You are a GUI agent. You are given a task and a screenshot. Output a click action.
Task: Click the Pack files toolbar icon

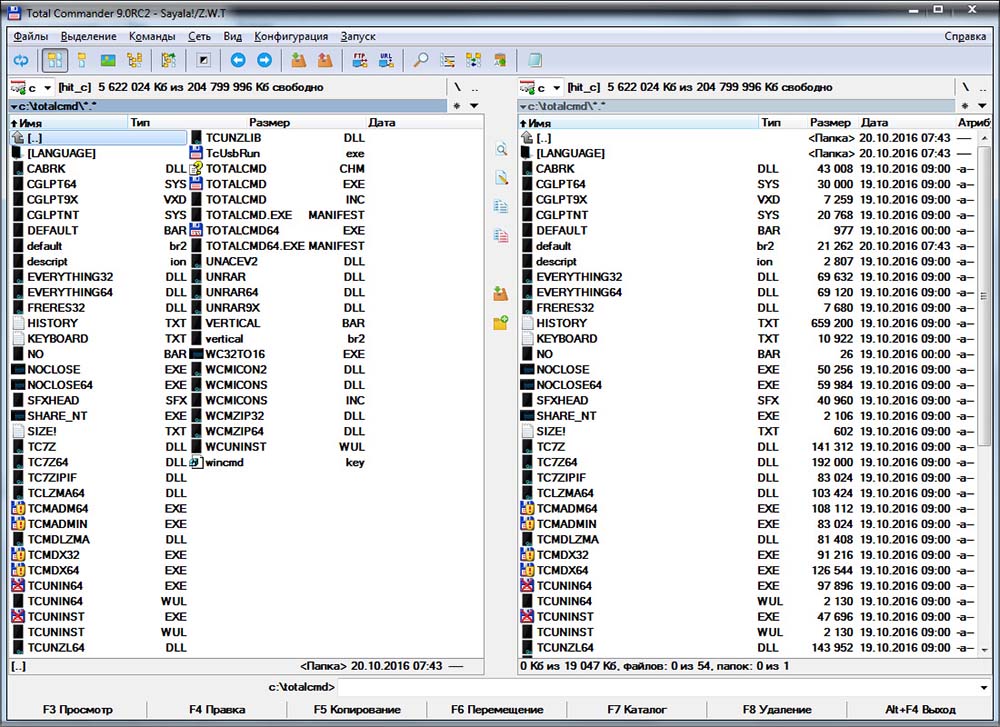coord(299,61)
